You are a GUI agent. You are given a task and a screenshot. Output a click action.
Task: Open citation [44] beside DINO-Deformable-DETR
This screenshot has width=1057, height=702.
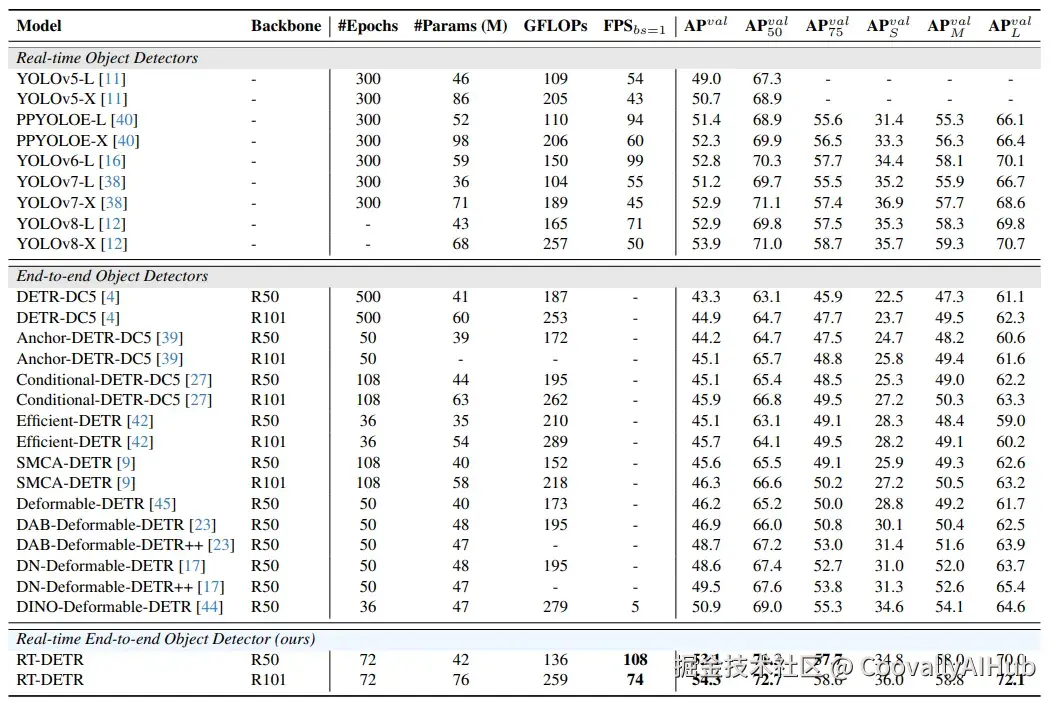click(210, 607)
